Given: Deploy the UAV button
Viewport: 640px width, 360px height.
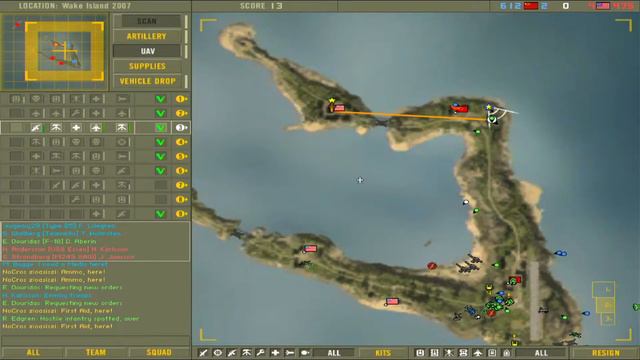Looking at the screenshot, I should [x=147, y=51].
